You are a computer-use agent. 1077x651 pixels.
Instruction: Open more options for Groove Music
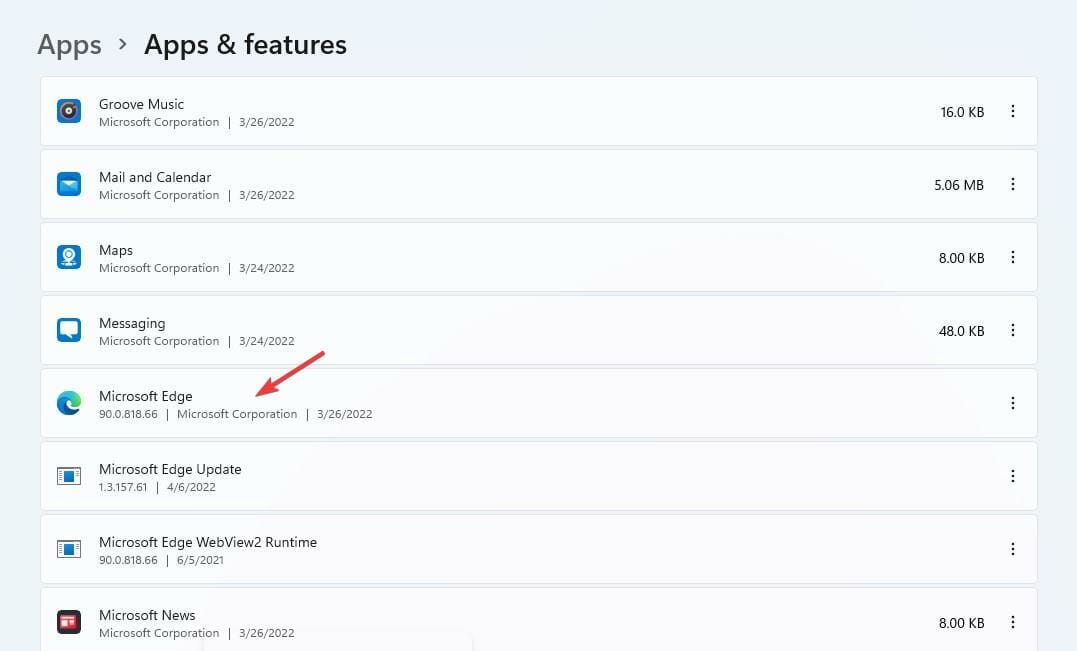point(1012,111)
